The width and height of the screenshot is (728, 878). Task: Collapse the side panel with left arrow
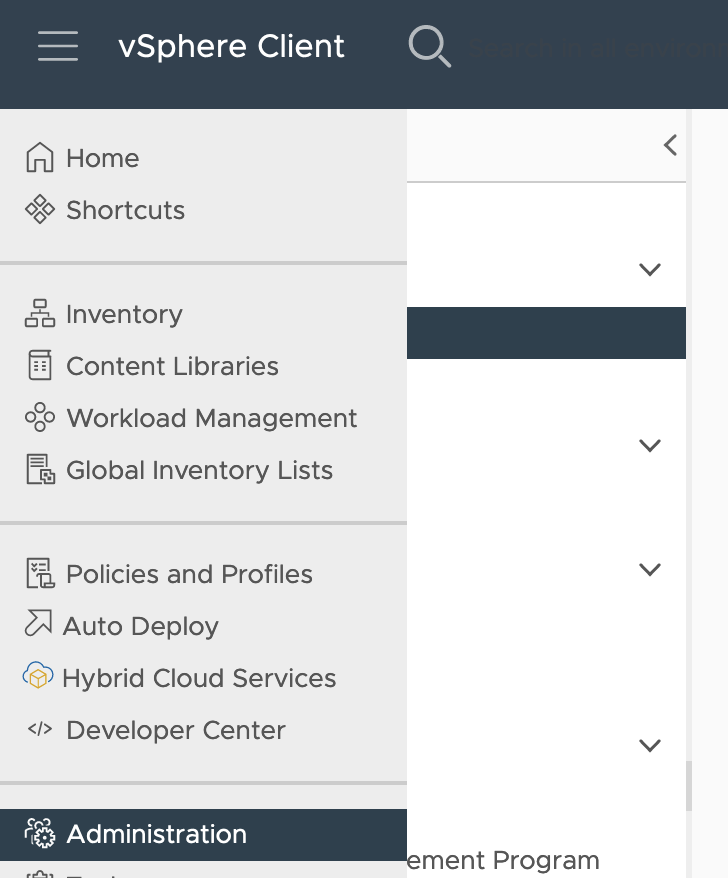tap(670, 145)
